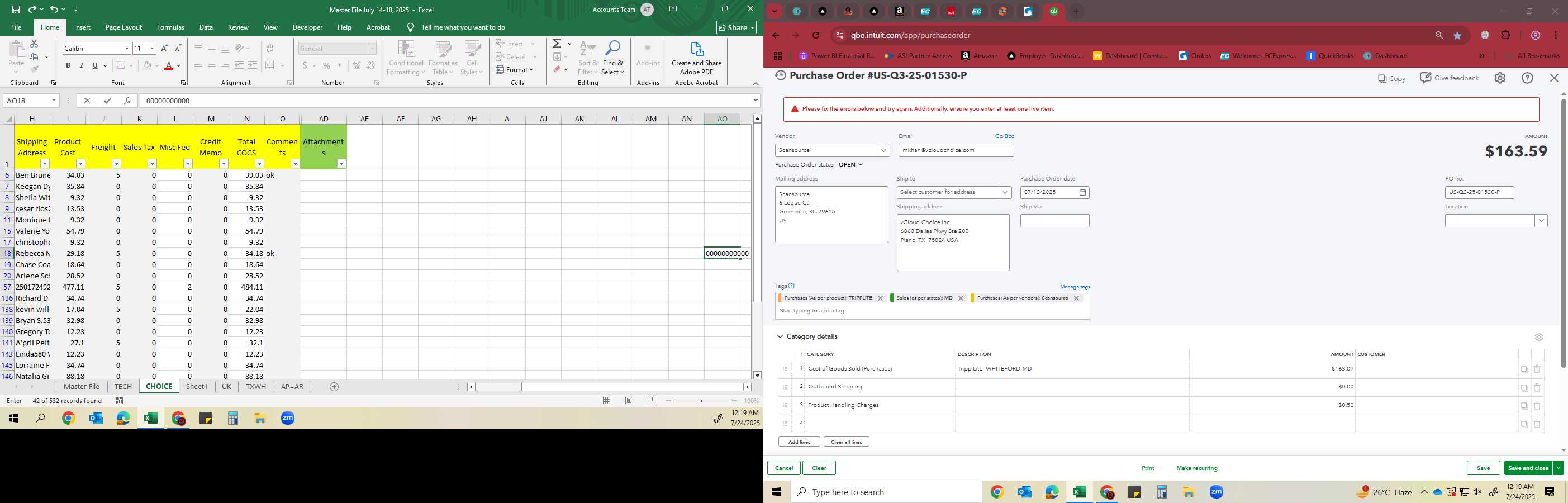This screenshot has height=503, width=1568.
Task: Open filter dropdown on Total COGS column
Action: pos(259,164)
